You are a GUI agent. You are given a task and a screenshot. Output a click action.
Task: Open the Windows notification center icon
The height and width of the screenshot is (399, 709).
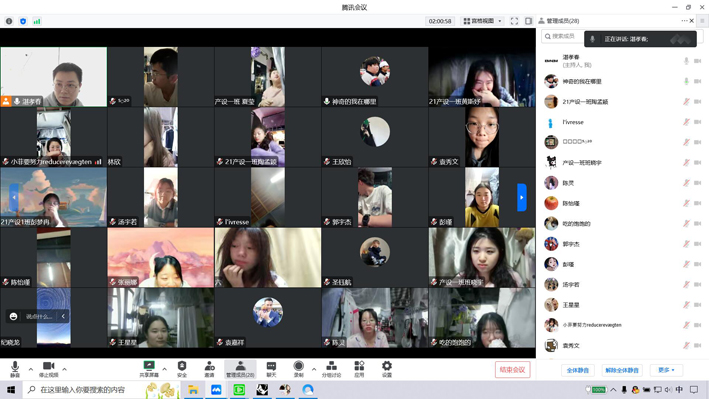pyautogui.click(x=694, y=390)
